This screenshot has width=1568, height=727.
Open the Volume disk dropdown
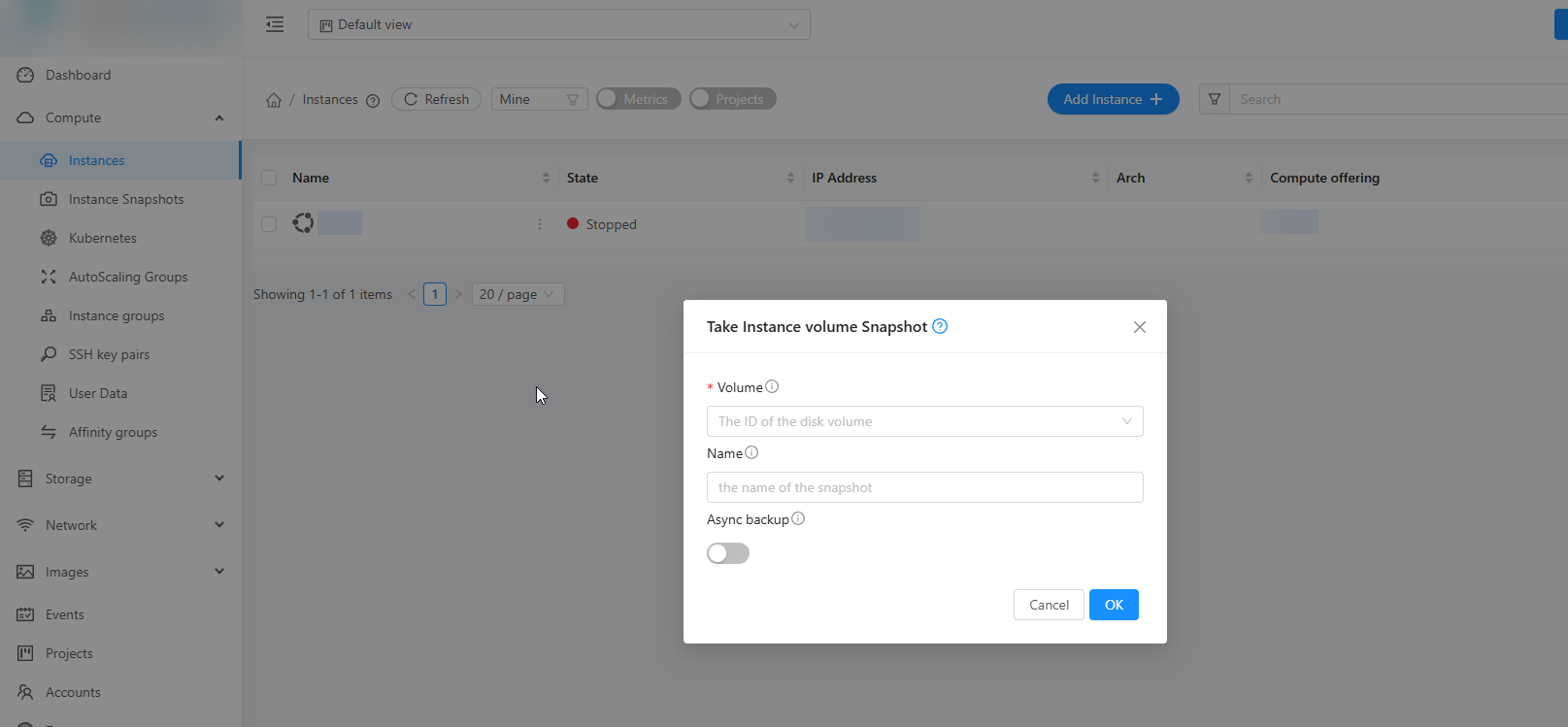coord(924,421)
